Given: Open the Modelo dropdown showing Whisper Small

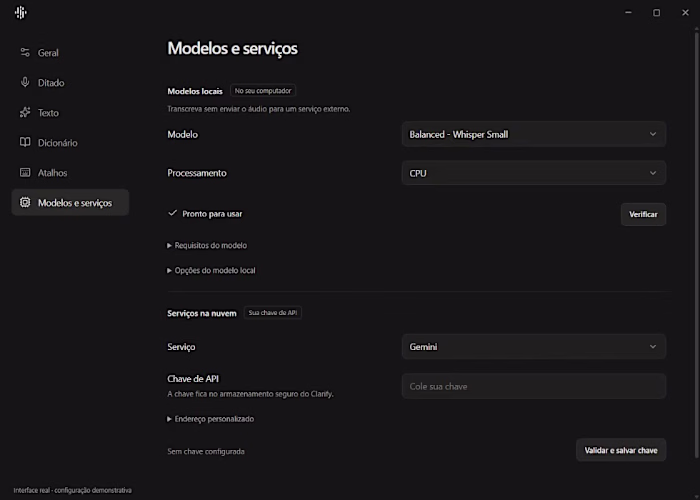Looking at the screenshot, I should (x=534, y=134).
